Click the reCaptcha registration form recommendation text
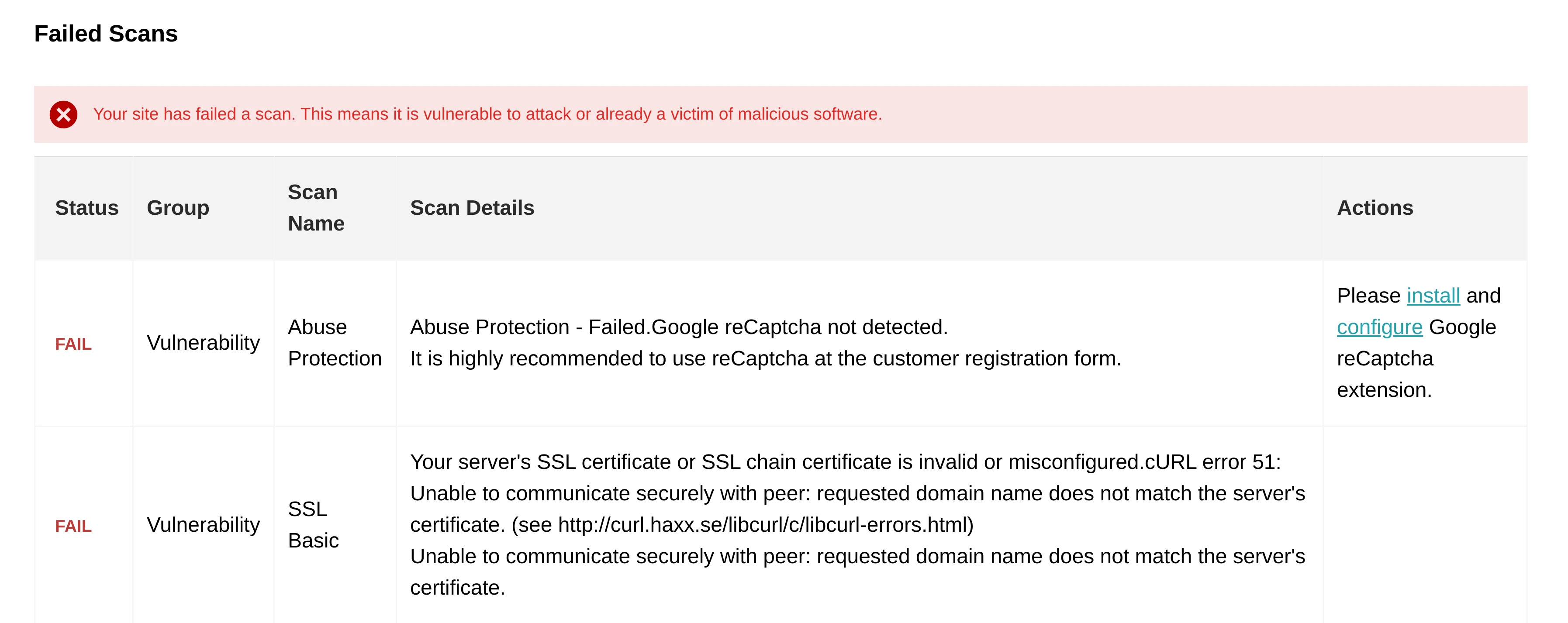Viewport: 1568px width, 623px height. coord(765,359)
